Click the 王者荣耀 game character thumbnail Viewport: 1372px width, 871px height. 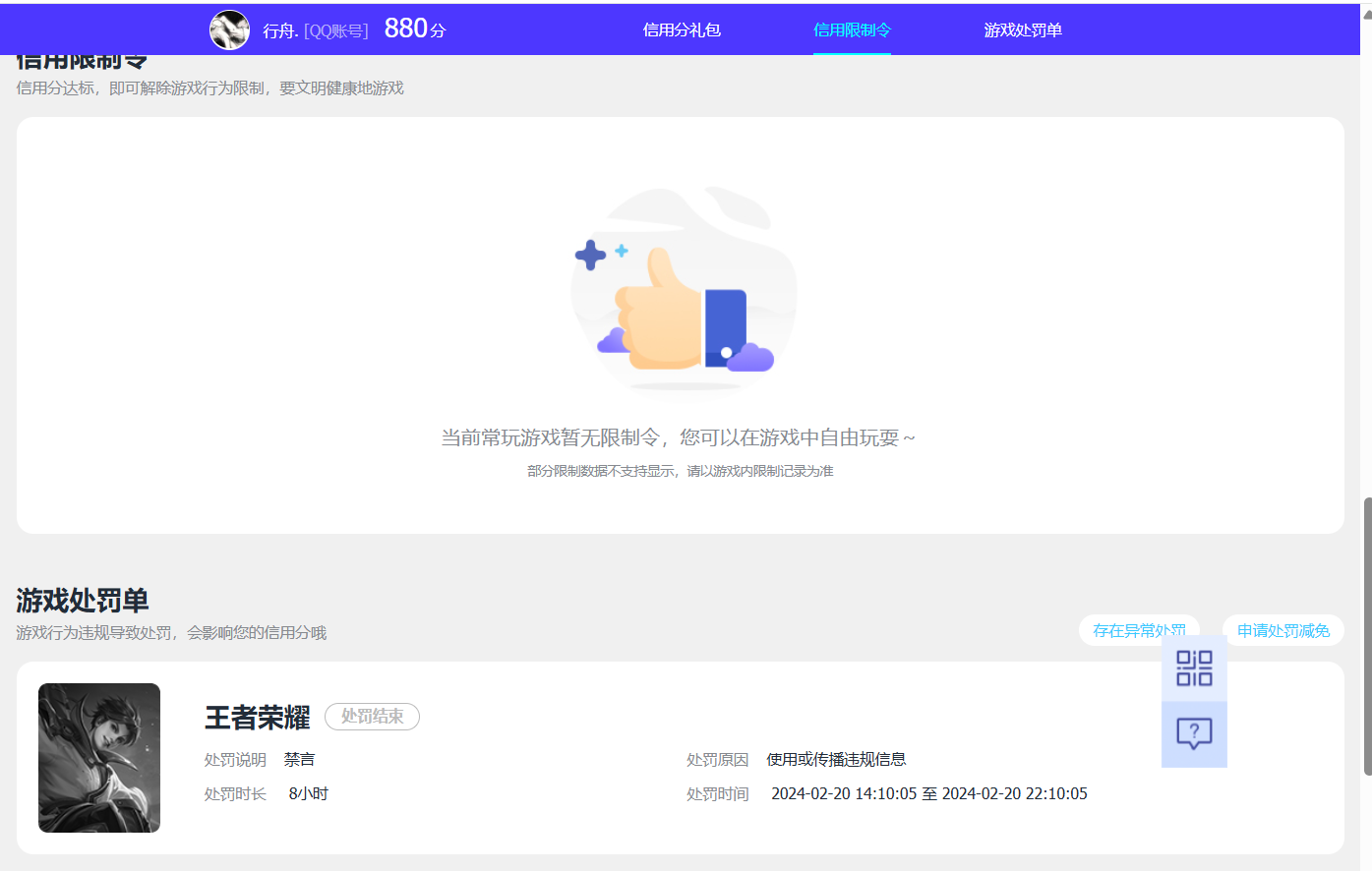(x=98, y=757)
